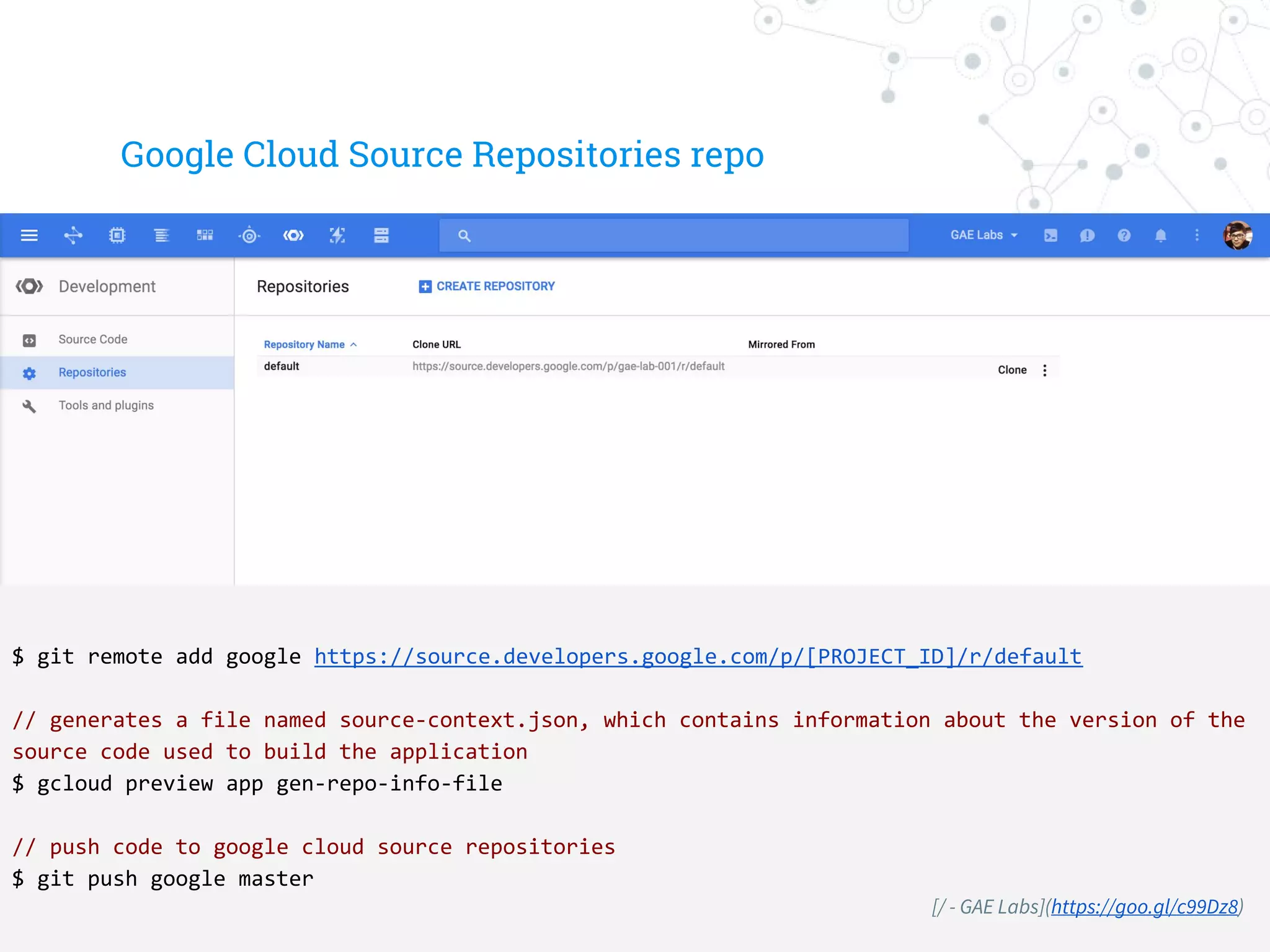
Task: Click the gae-lab-001 clone URL text
Action: [569, 366]
